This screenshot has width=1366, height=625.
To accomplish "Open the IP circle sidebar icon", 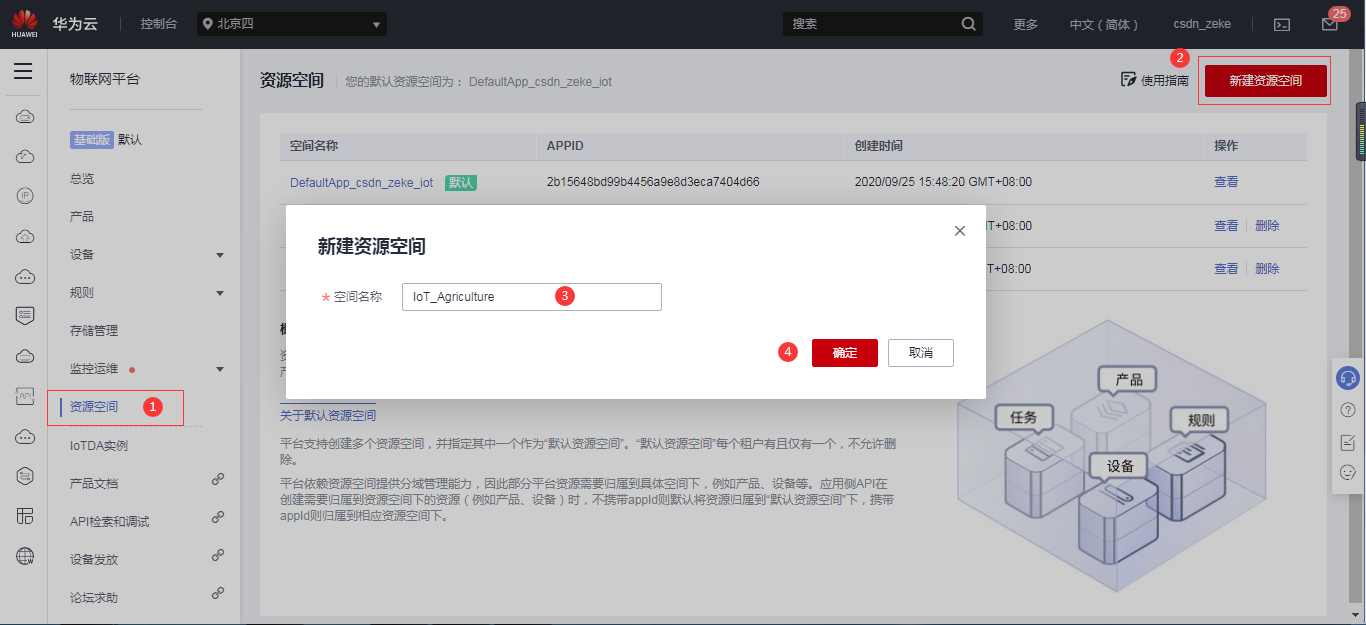I will pos(25,196).
